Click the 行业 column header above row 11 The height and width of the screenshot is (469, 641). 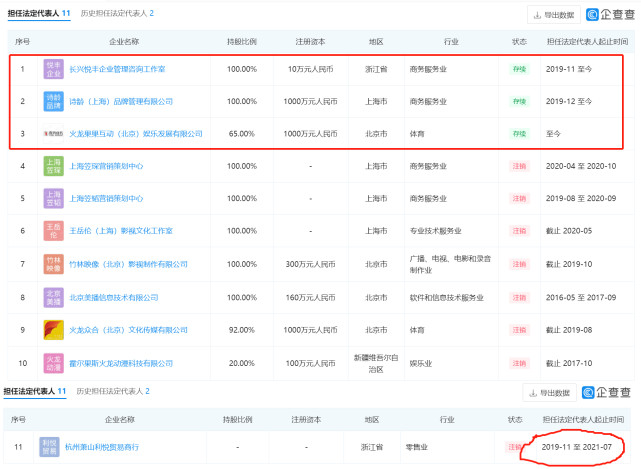tap(447, 420)
